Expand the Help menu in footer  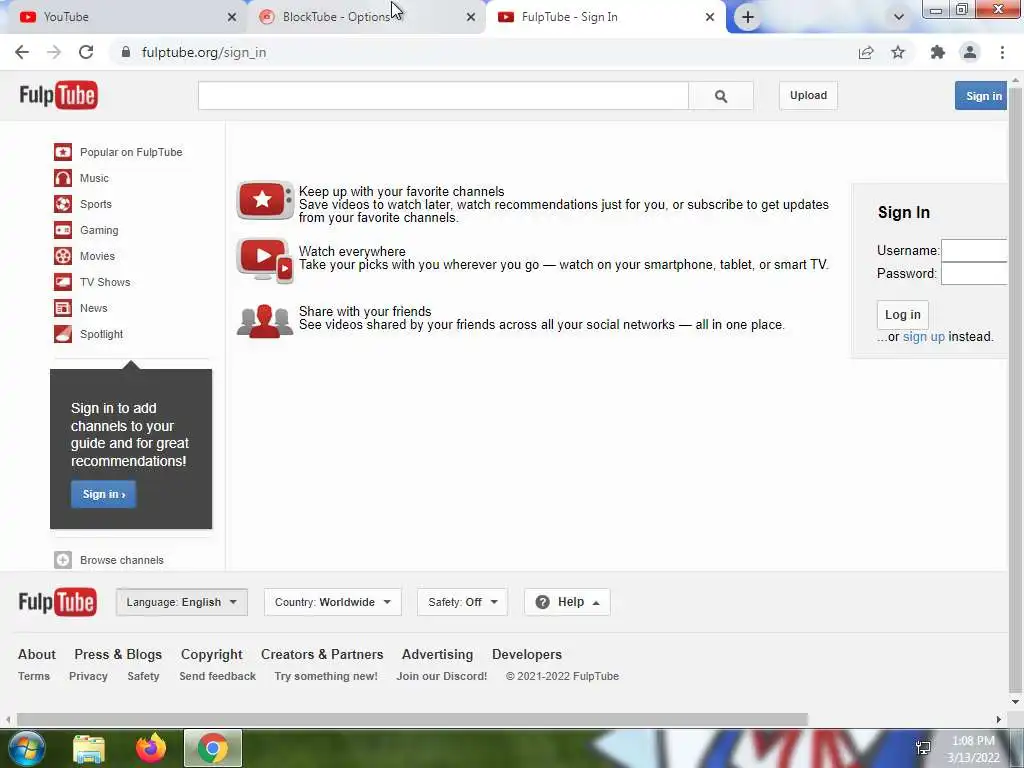click(x=568, y=602)
